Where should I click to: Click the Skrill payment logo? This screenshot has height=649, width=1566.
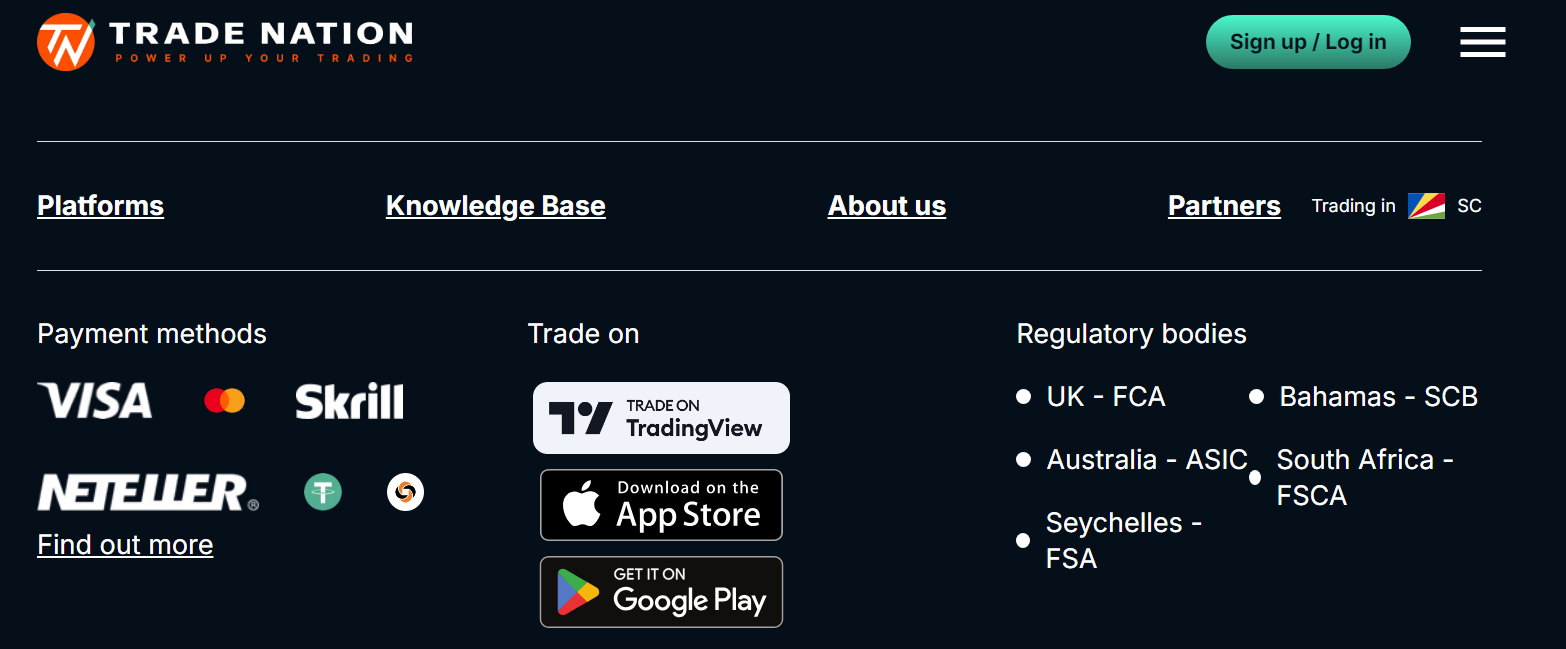coord(349,401)
